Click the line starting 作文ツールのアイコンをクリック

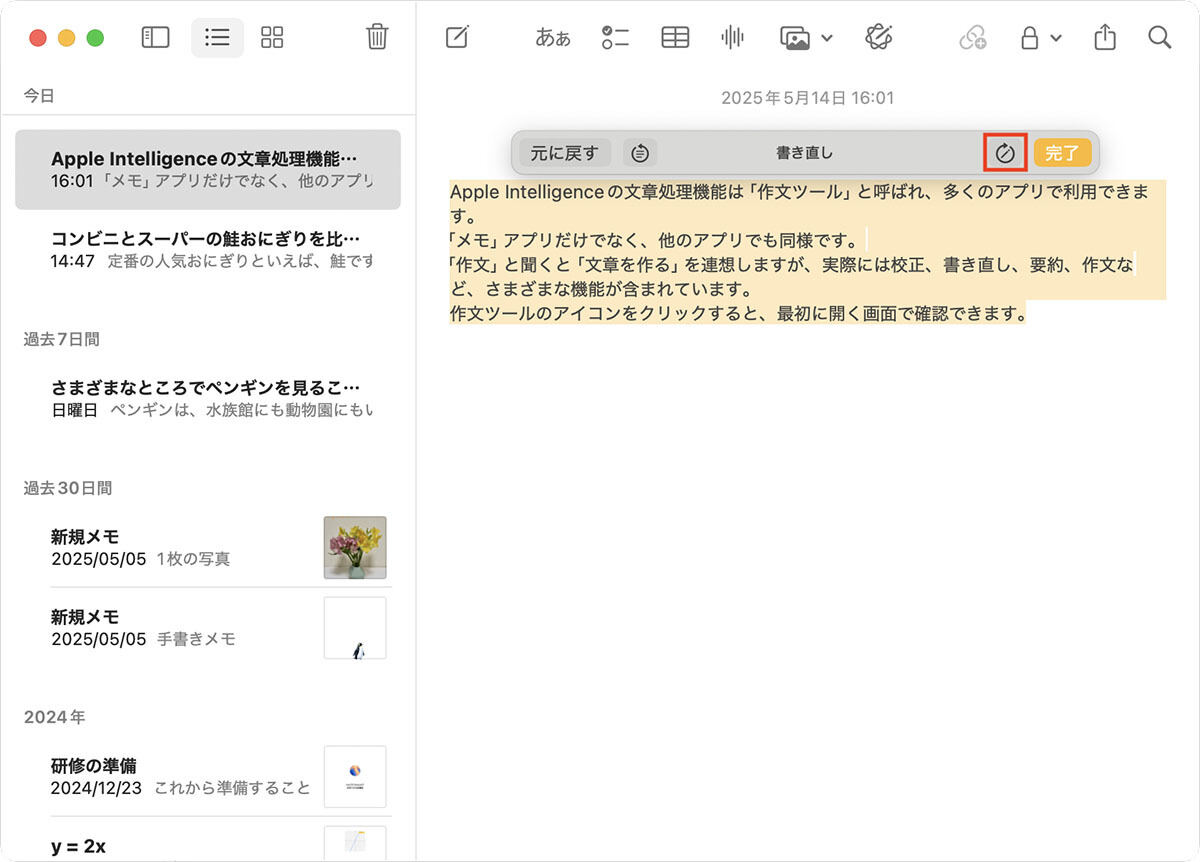[x=739, y=313]
